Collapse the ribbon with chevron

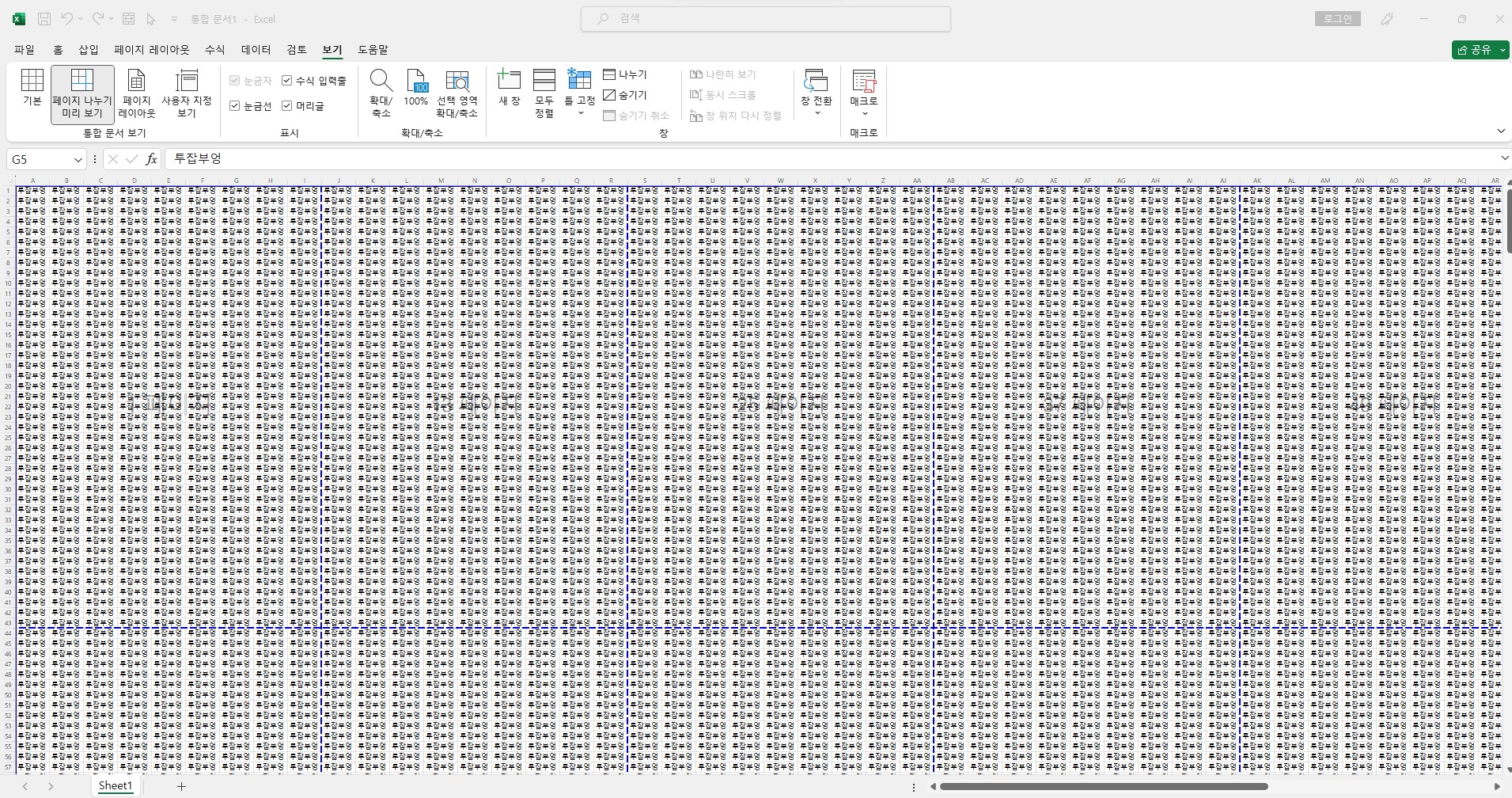click(x=1501, y=131)
